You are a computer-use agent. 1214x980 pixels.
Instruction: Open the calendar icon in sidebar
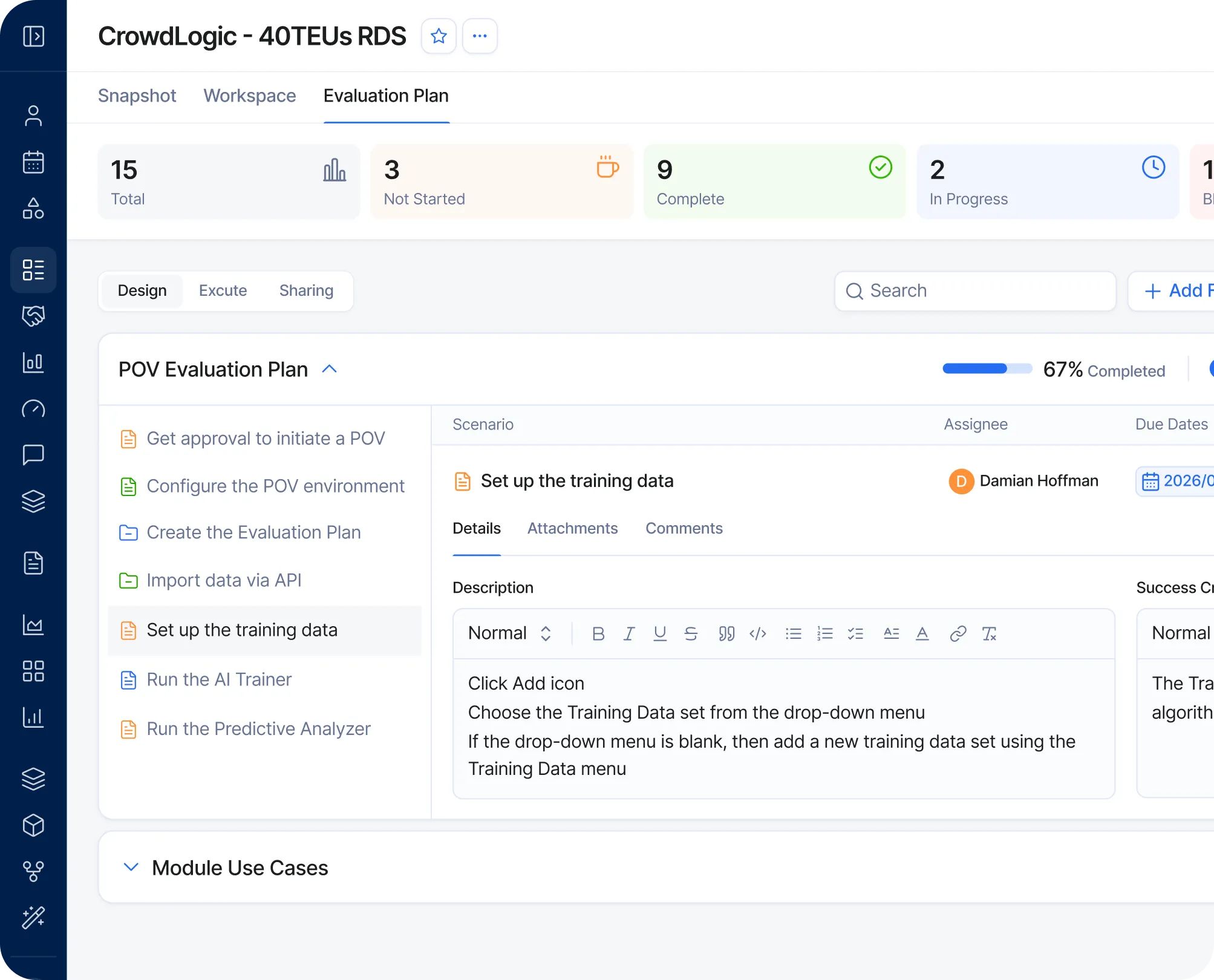click(x=33, y=162)
